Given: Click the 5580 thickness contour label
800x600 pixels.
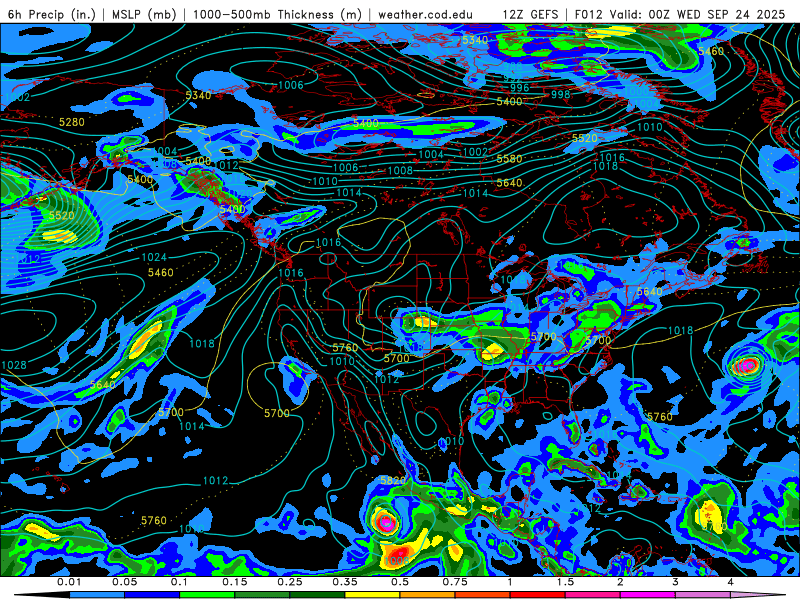Looking at the screenshot, I should tap(510, 159).
